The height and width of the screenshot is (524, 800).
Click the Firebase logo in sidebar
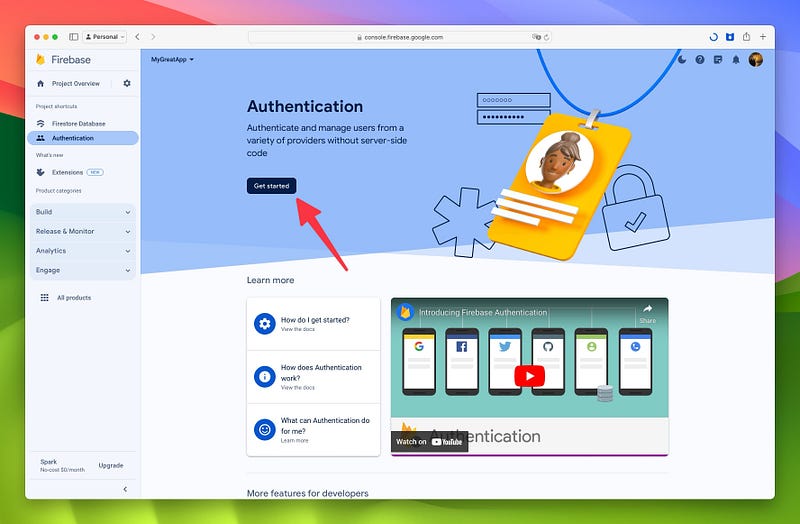point(41,60)
